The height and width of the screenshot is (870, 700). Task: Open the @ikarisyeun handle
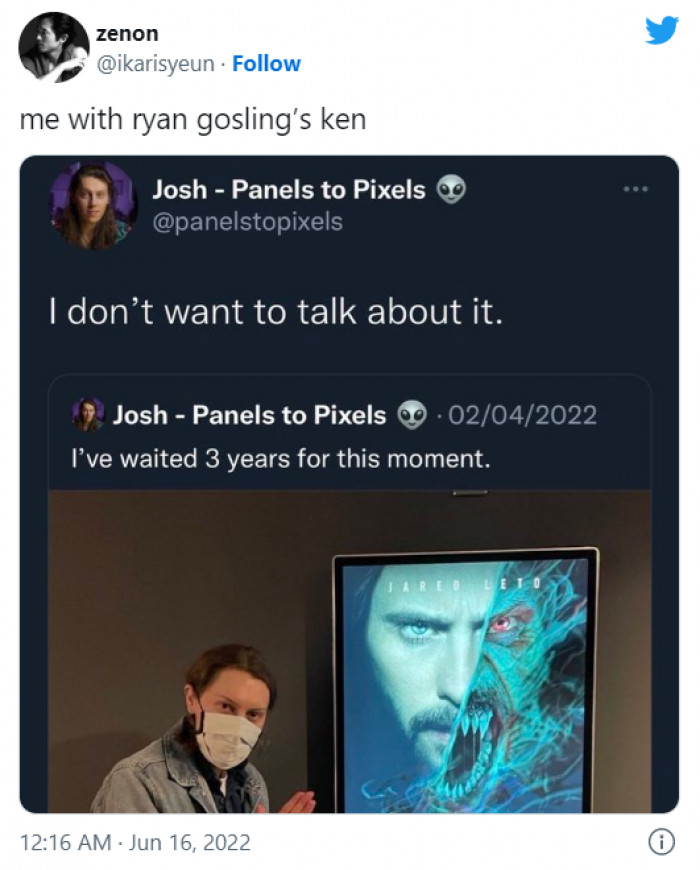(x=155, y=64)
